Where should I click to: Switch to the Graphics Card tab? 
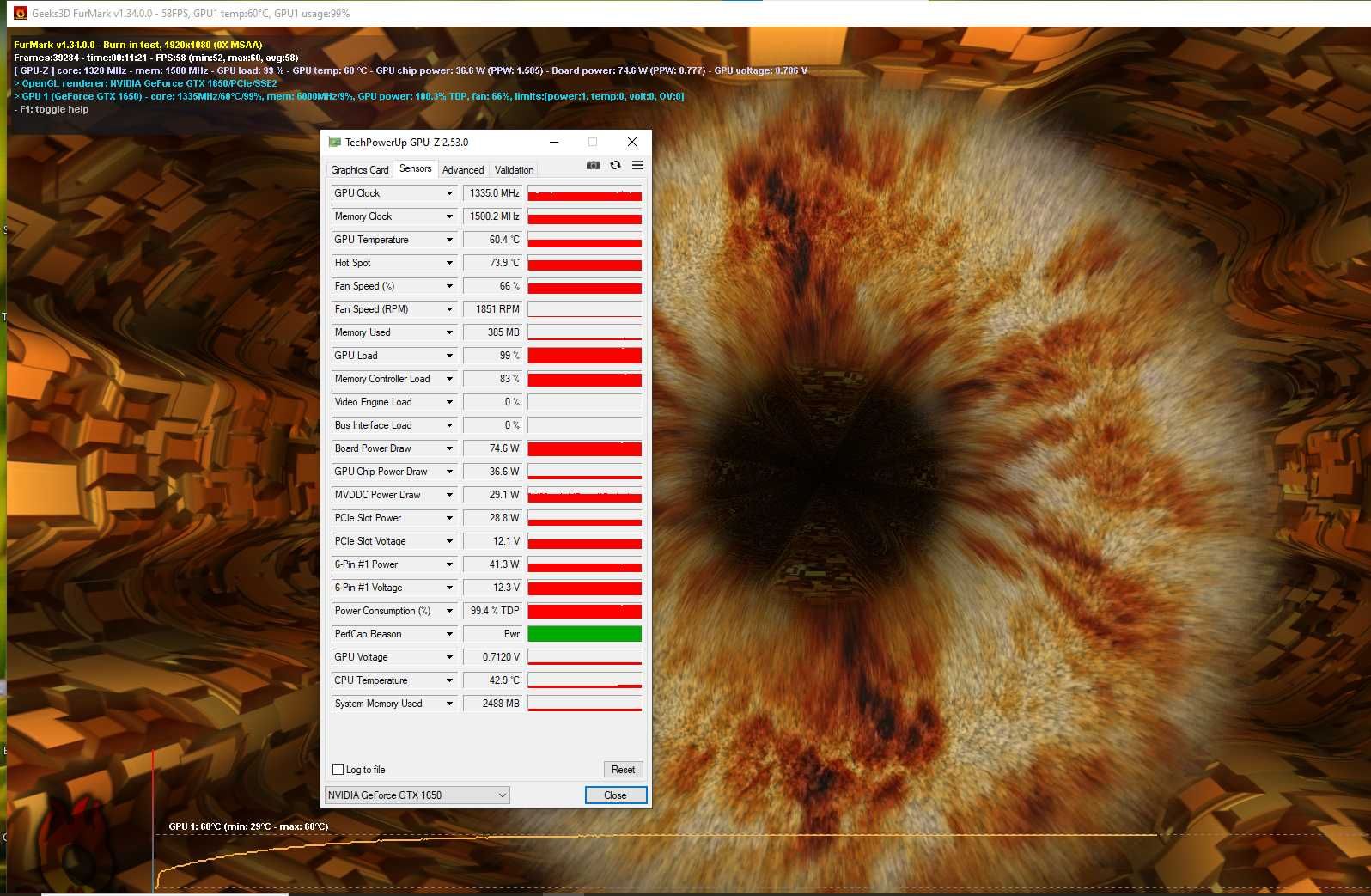tap(360, 170)
